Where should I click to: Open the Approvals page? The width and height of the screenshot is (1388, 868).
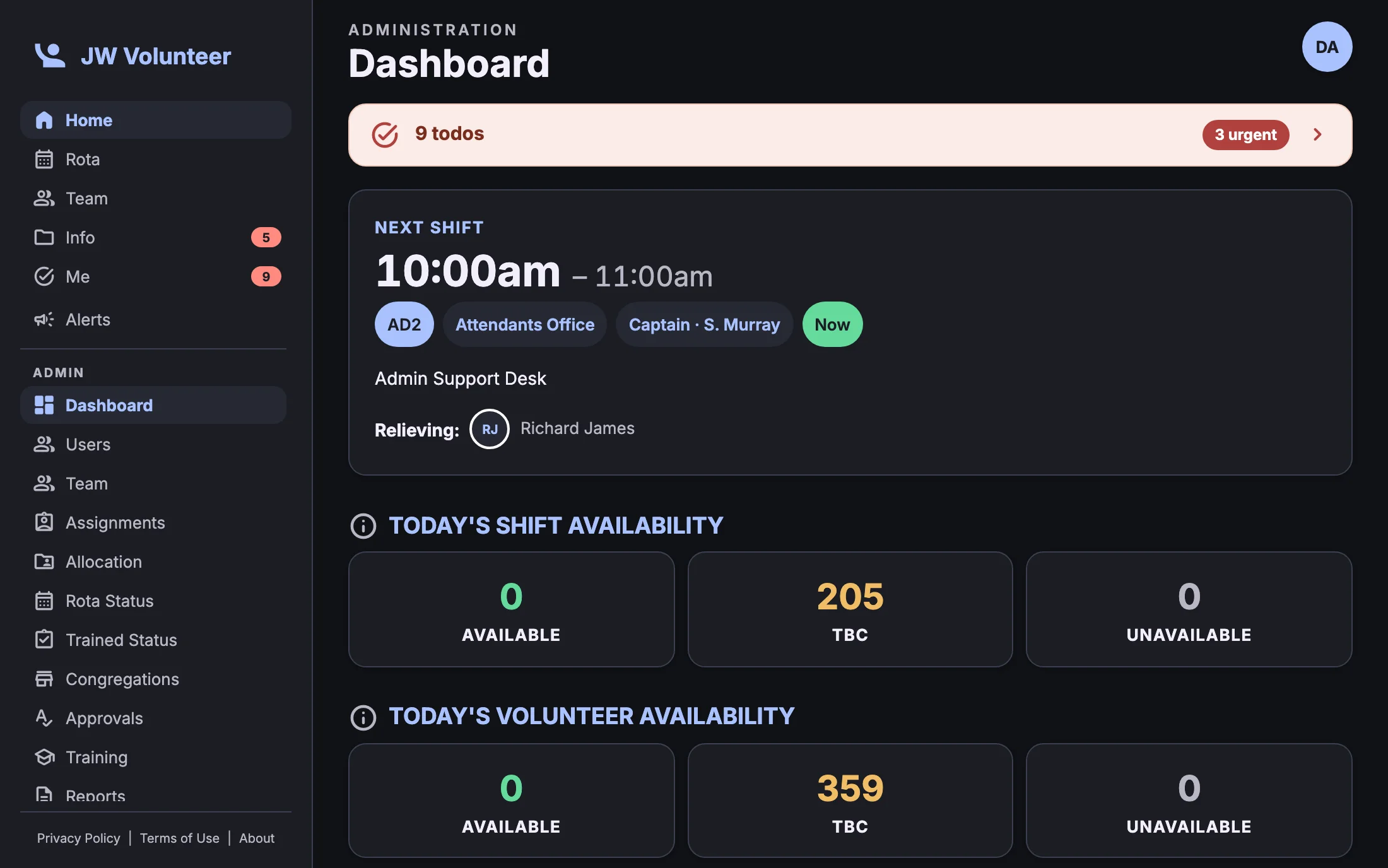153,718
